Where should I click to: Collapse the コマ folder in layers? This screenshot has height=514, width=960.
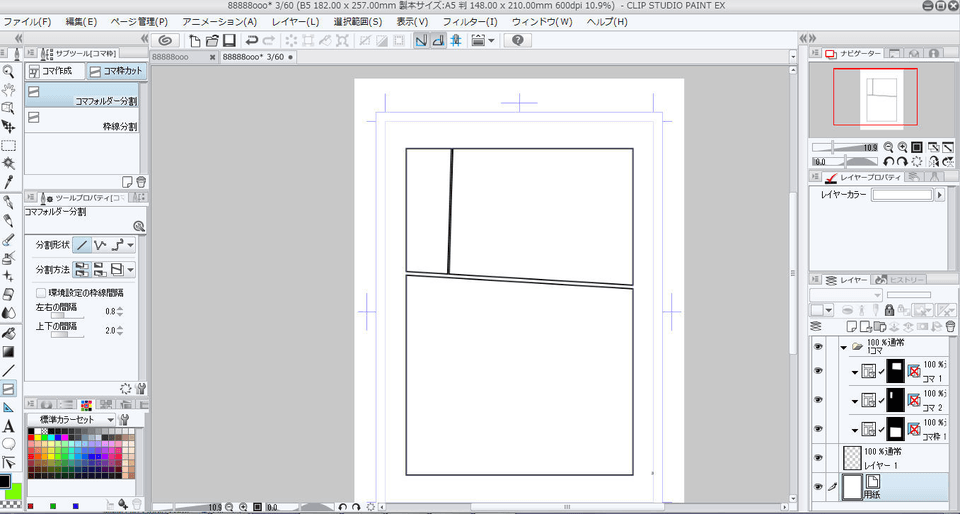[843, 348]
